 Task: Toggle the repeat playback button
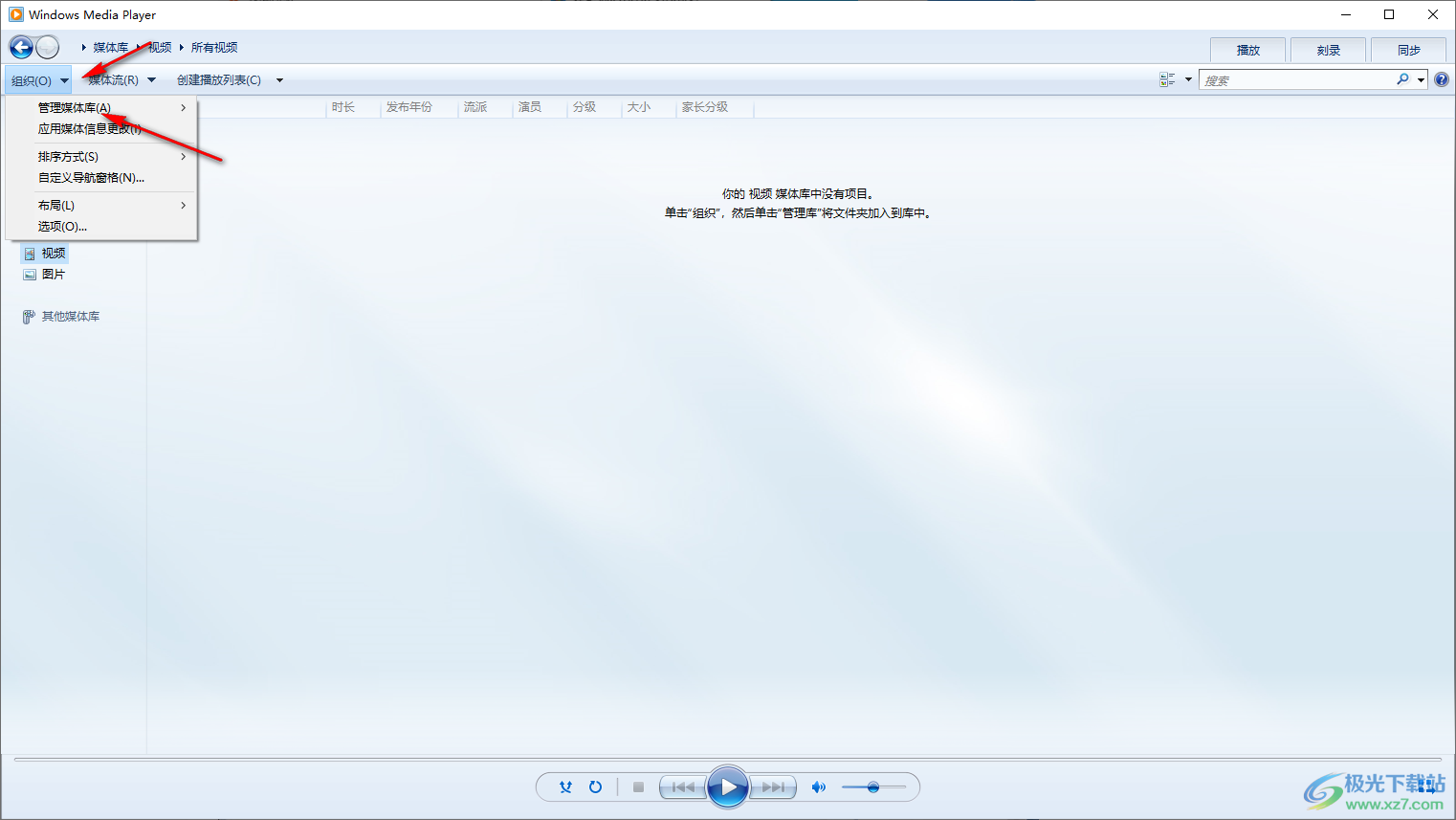coord(595,787)
